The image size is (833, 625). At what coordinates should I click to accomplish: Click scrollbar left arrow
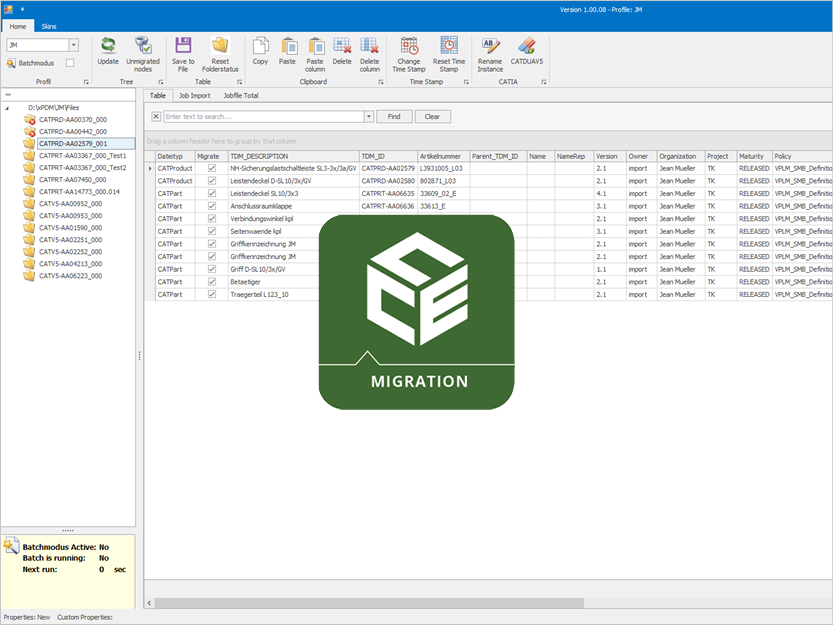149,603
